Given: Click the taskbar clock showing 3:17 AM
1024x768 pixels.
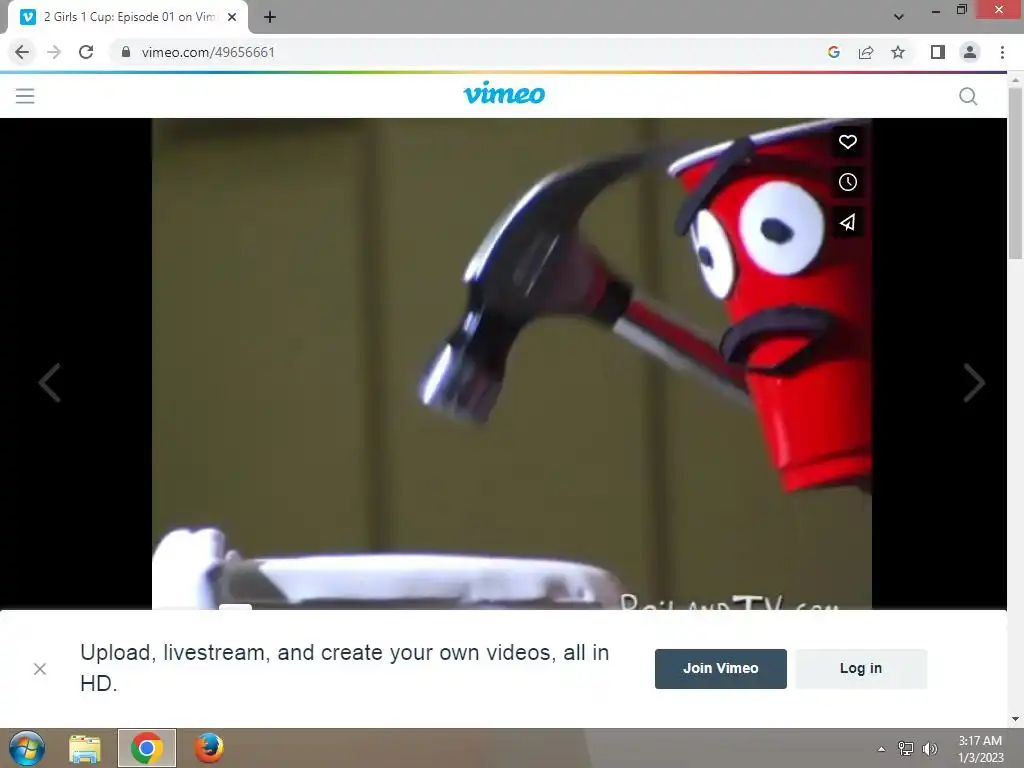Looking at the screenshot, I should [x=980, y=749].
